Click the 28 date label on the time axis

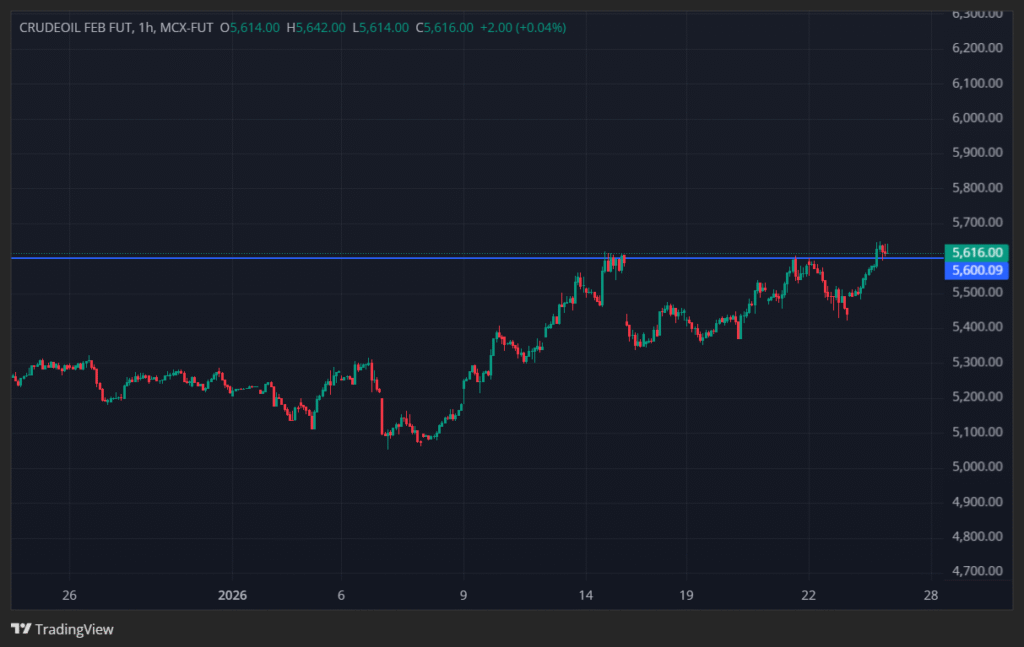930,596
